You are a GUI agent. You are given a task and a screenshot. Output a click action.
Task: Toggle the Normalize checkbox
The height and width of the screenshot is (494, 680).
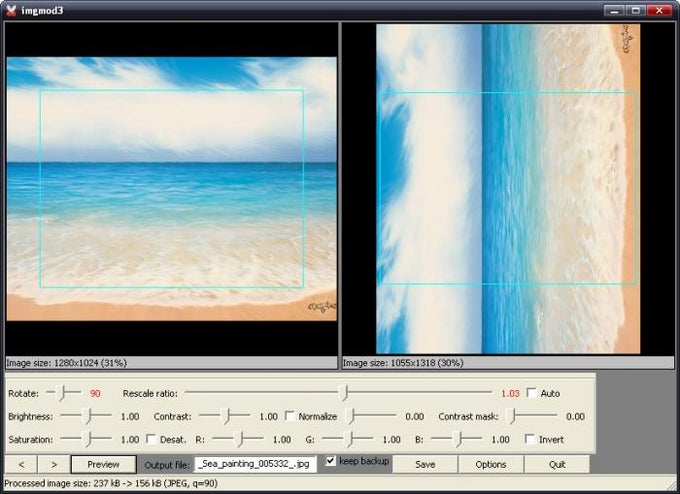click(290, 416)
